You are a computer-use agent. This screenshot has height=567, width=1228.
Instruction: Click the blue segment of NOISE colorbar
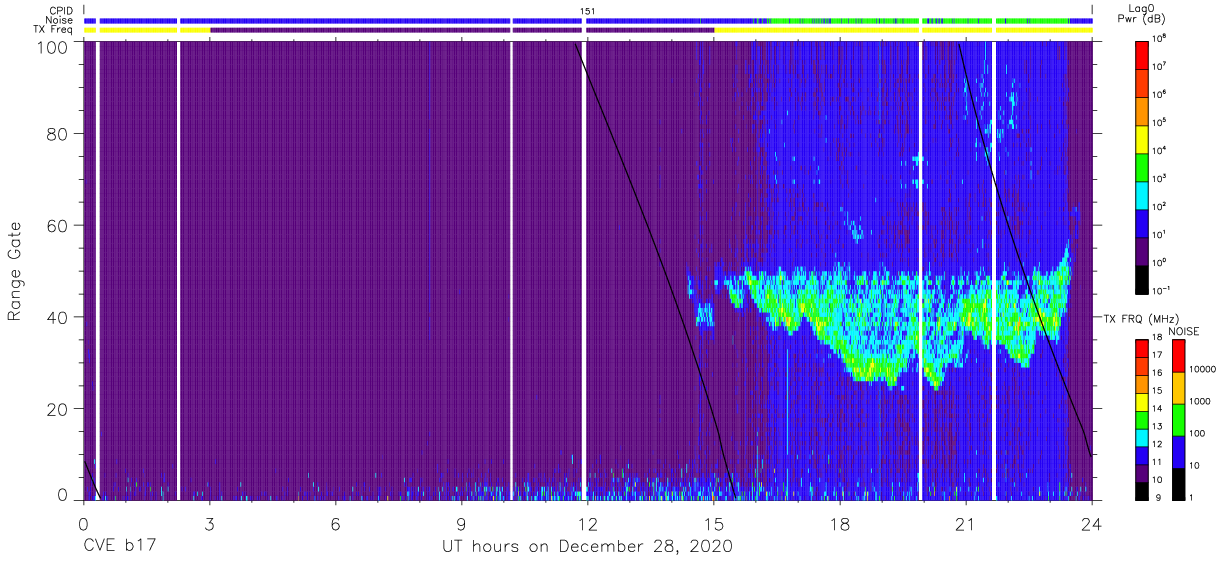[x=1178, y=451]
